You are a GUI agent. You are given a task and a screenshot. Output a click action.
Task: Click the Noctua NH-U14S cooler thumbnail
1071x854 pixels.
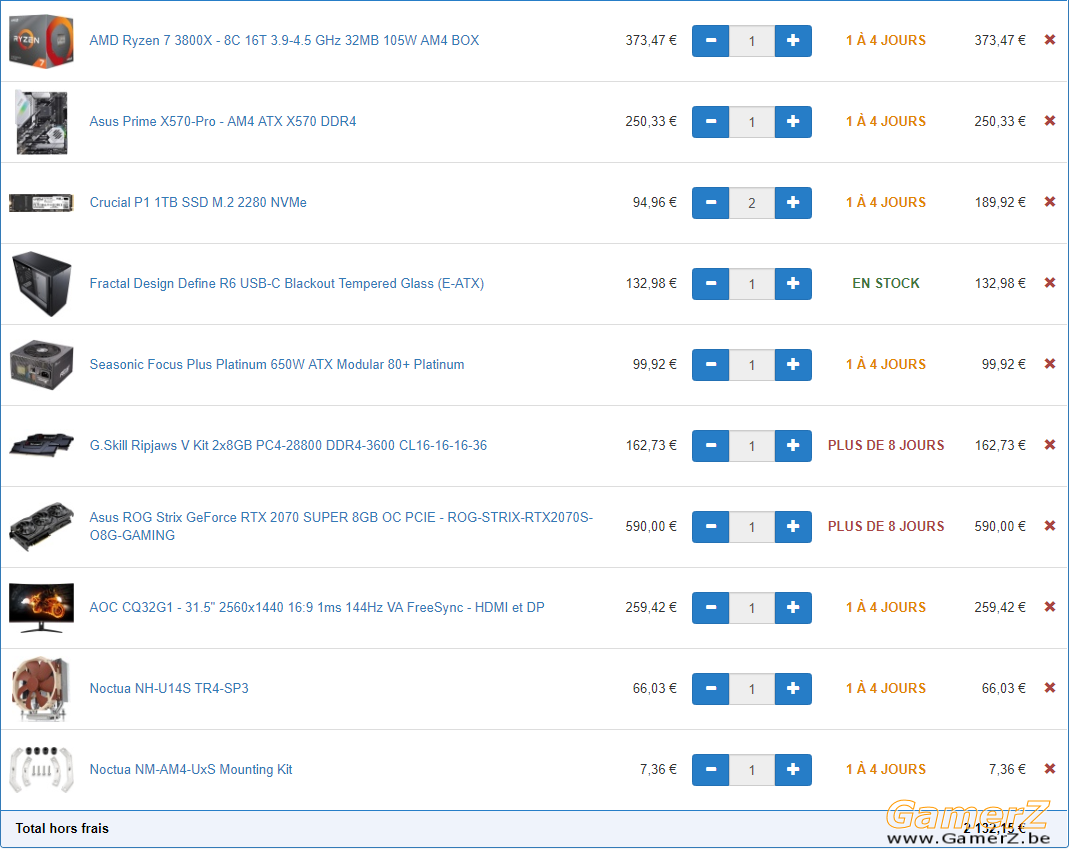[x=42, y=689]
